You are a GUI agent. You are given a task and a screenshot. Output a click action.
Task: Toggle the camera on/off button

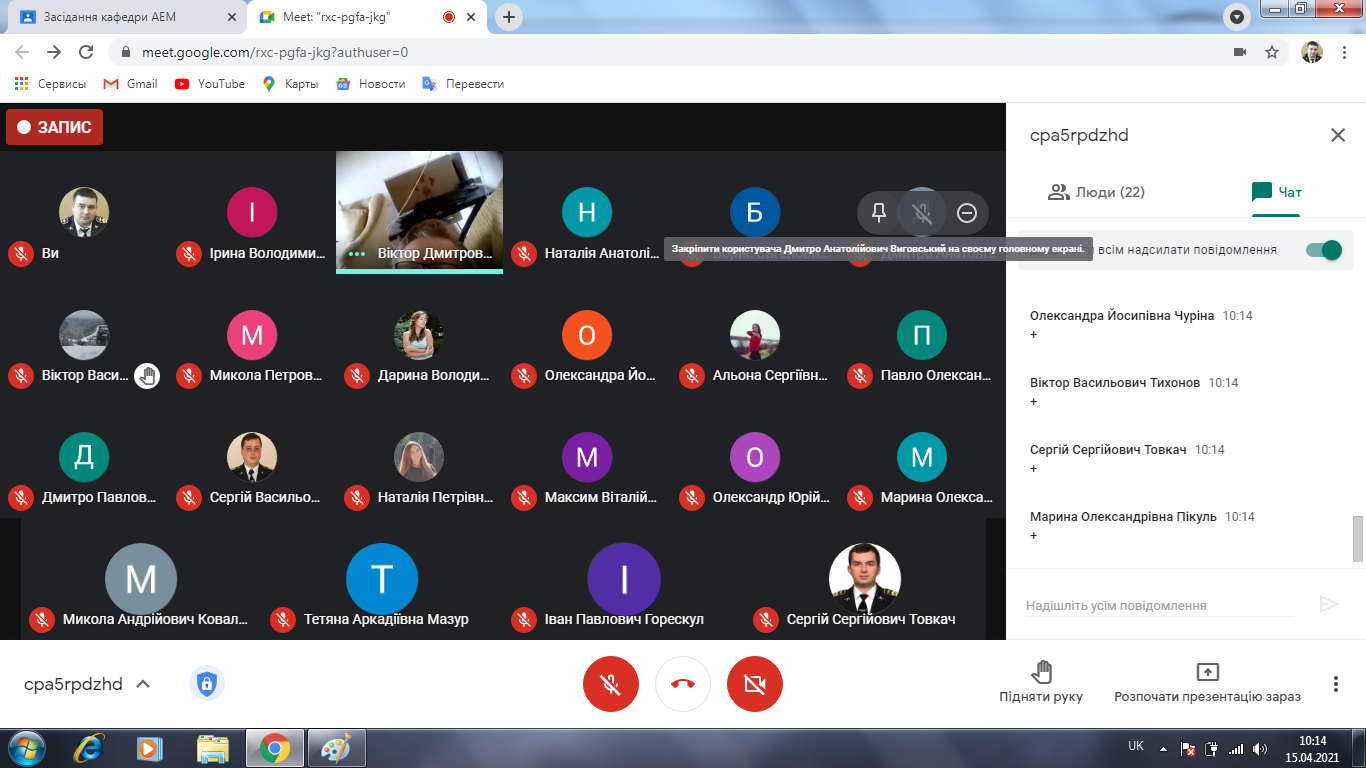pos(755,684)
